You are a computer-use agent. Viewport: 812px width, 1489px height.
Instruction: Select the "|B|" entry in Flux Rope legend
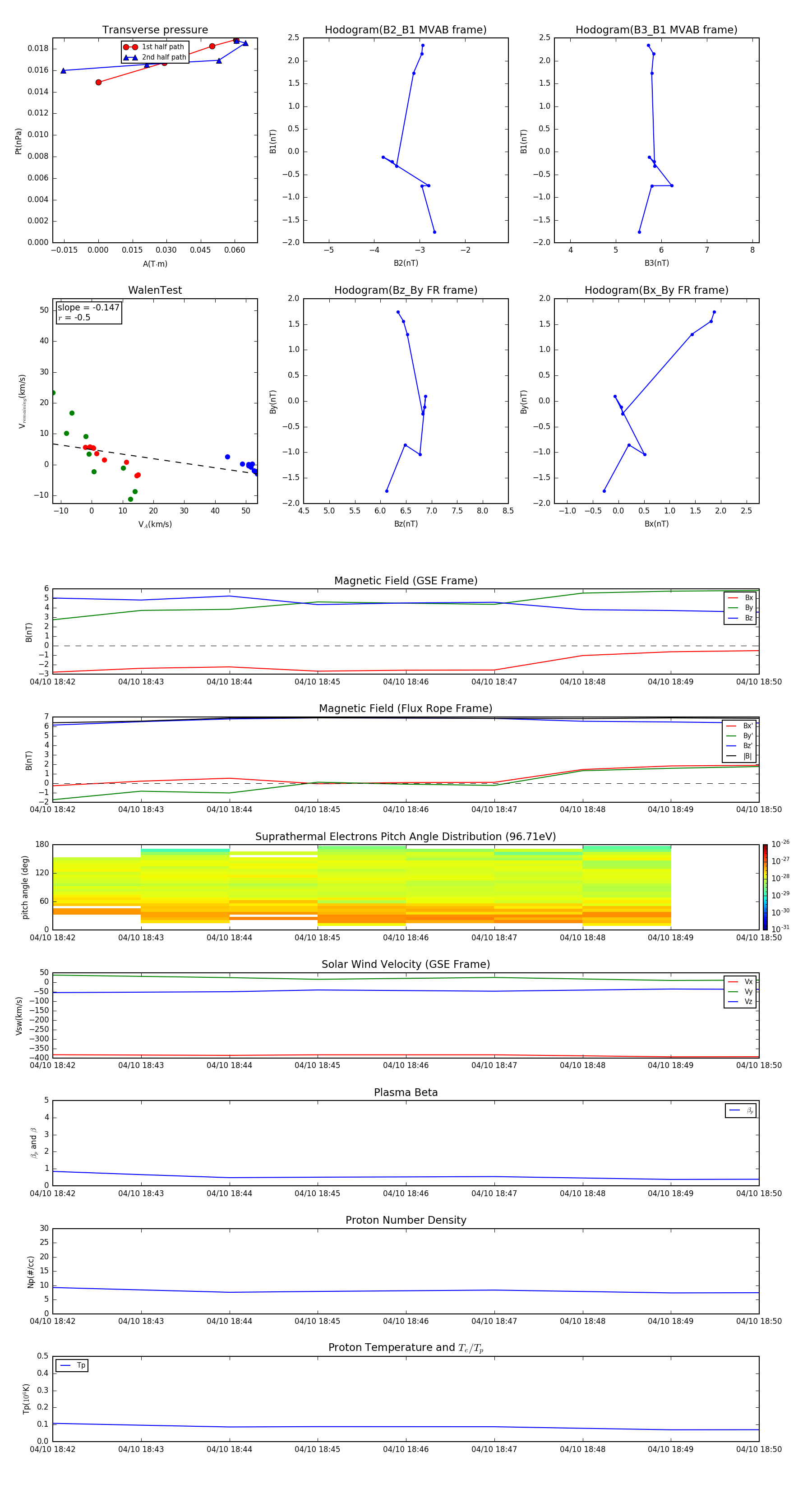tap(740, 756)
